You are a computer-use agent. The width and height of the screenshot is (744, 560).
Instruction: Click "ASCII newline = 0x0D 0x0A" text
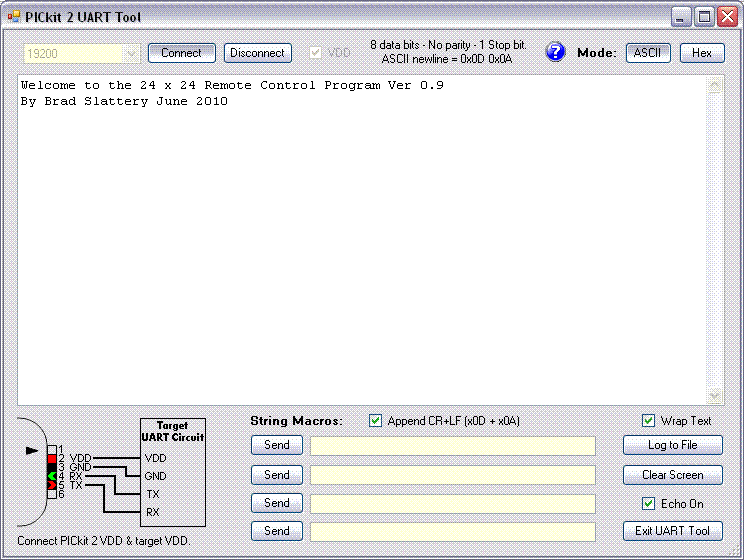[447, 59]
